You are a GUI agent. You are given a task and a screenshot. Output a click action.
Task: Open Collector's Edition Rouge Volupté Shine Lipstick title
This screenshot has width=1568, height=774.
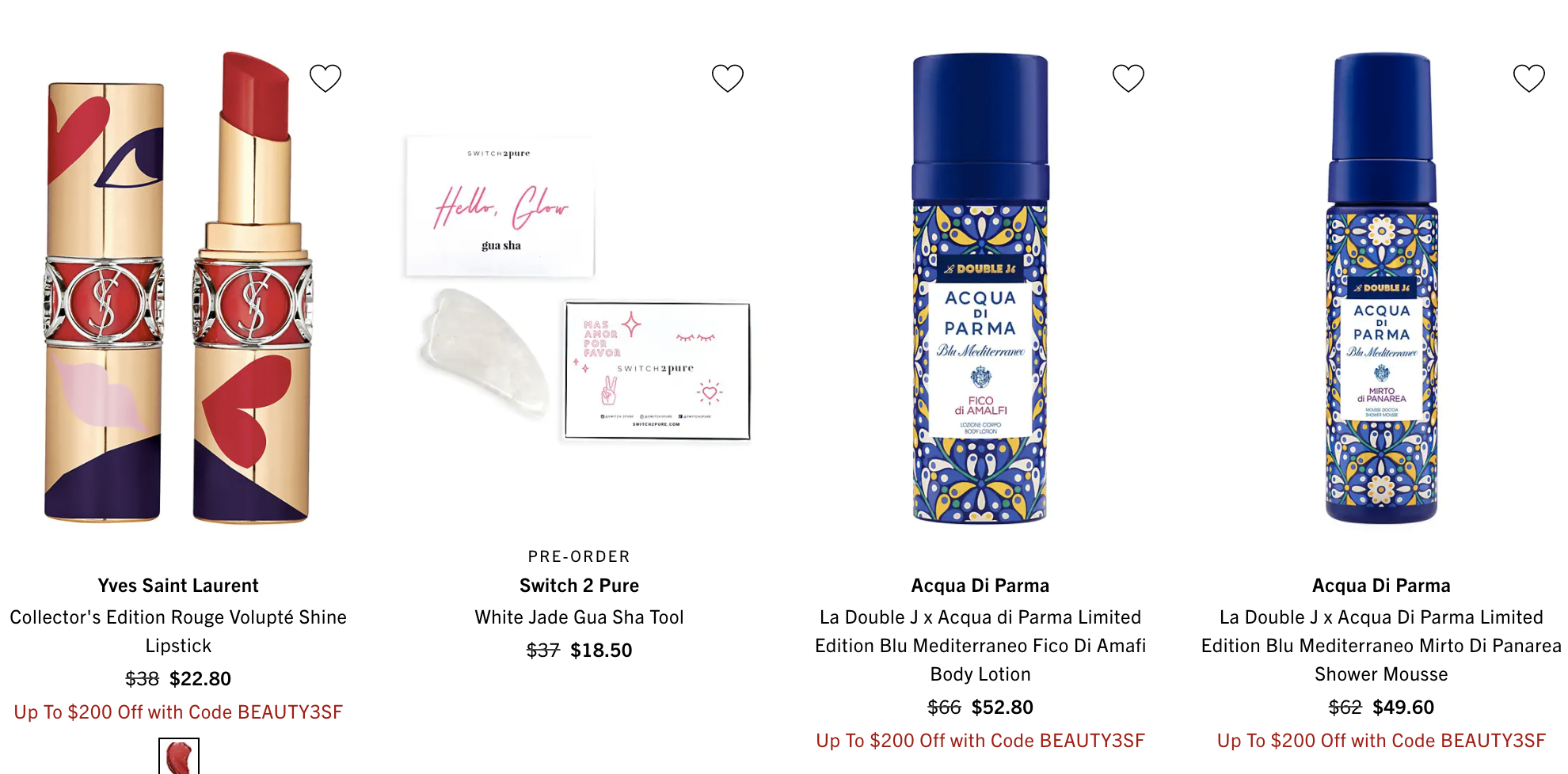click(178, 631)
